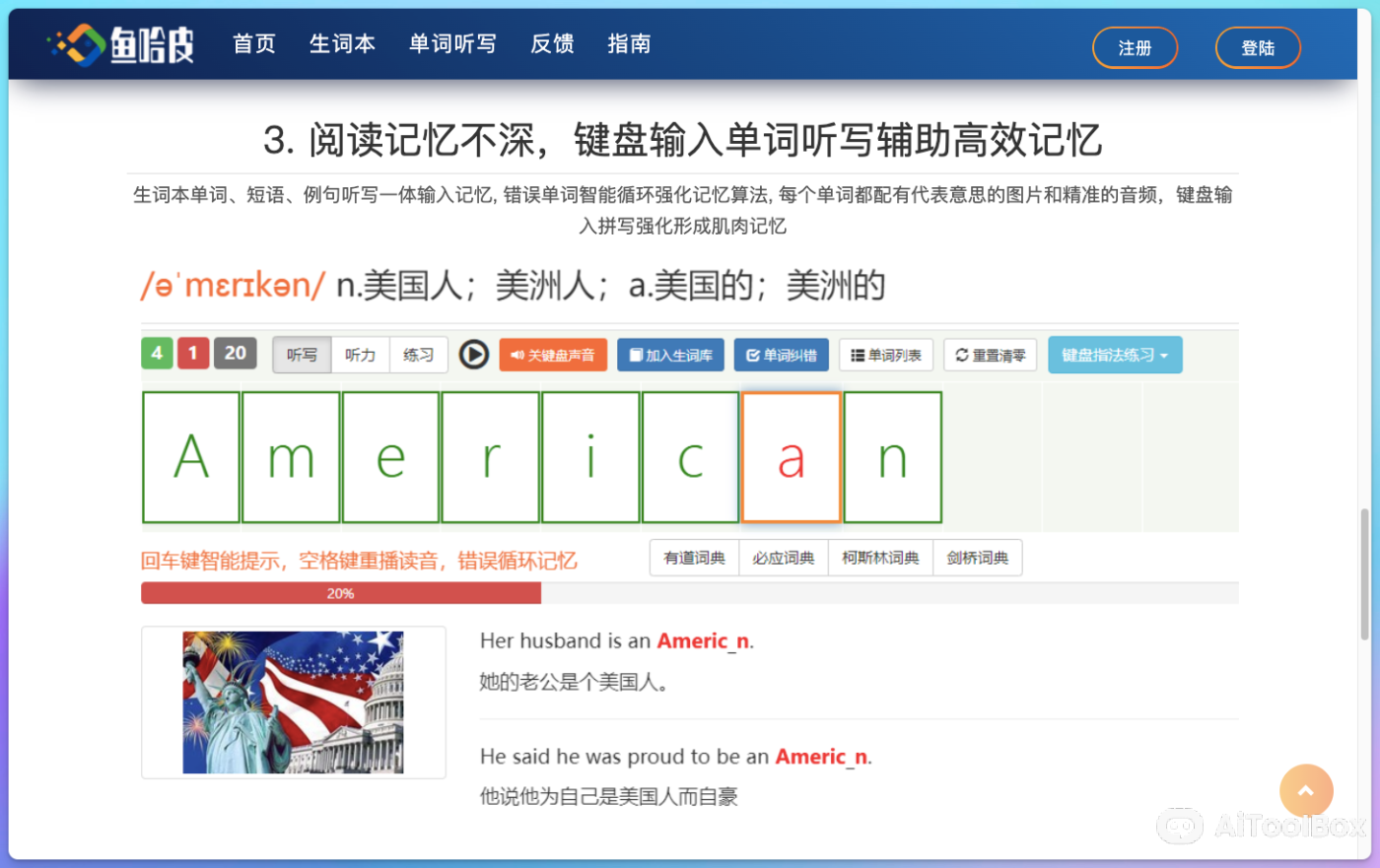
Task: Click the highlighted letter box 'a'
Action: pos(791,457)
